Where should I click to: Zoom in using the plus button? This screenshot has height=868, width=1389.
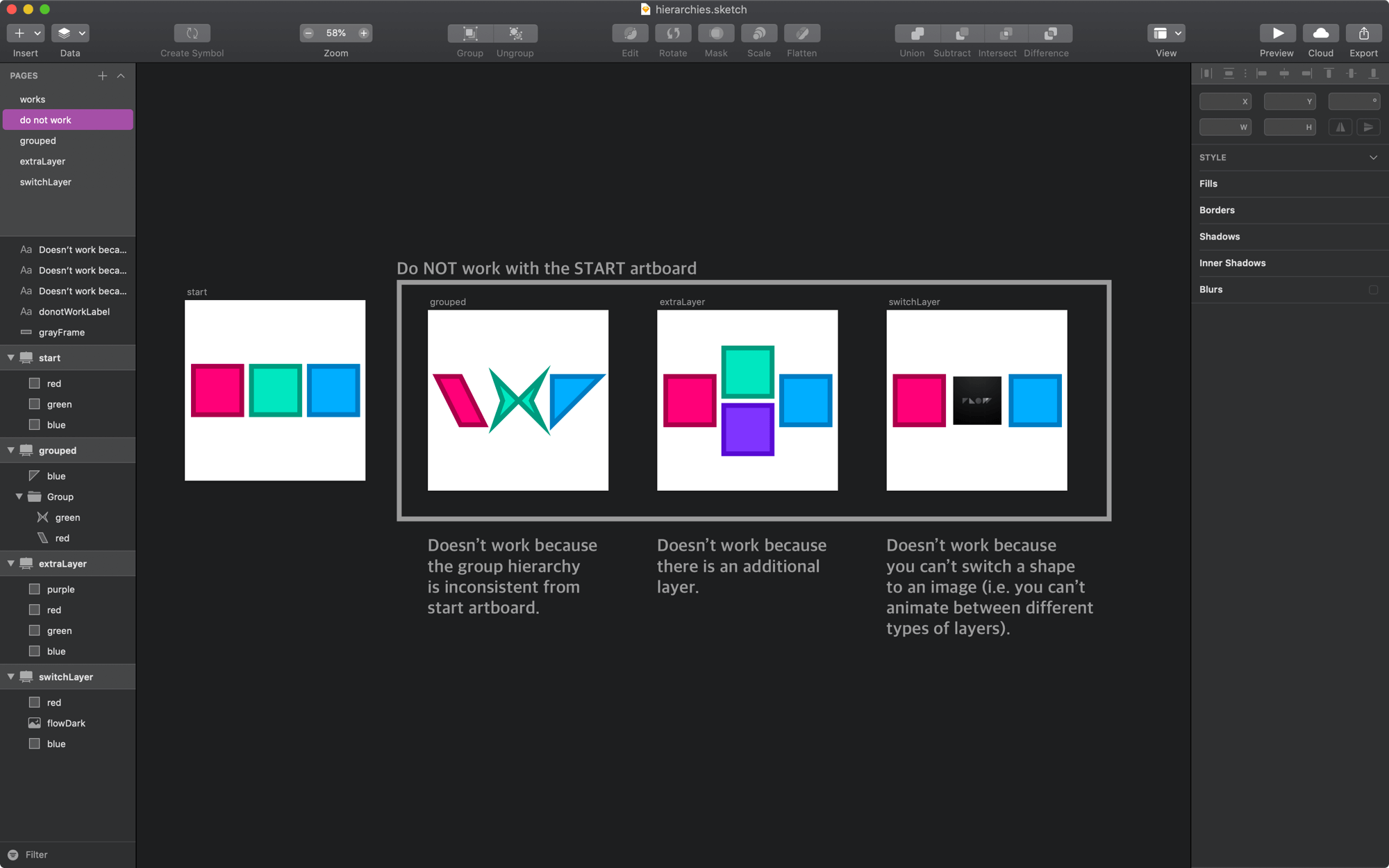tap(363, 33)
